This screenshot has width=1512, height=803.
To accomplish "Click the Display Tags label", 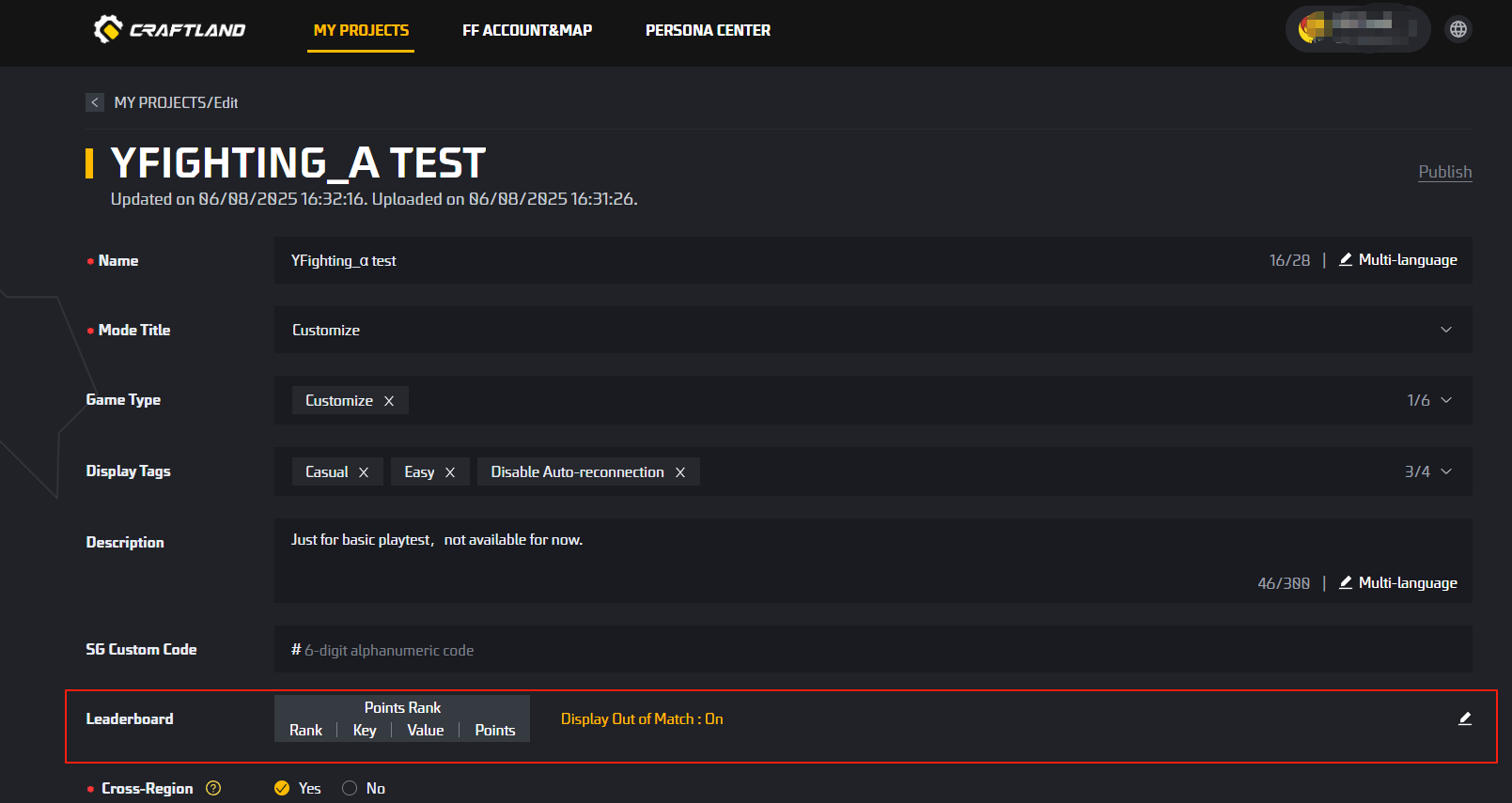I will pyautogui.click(x=129, y=471).
